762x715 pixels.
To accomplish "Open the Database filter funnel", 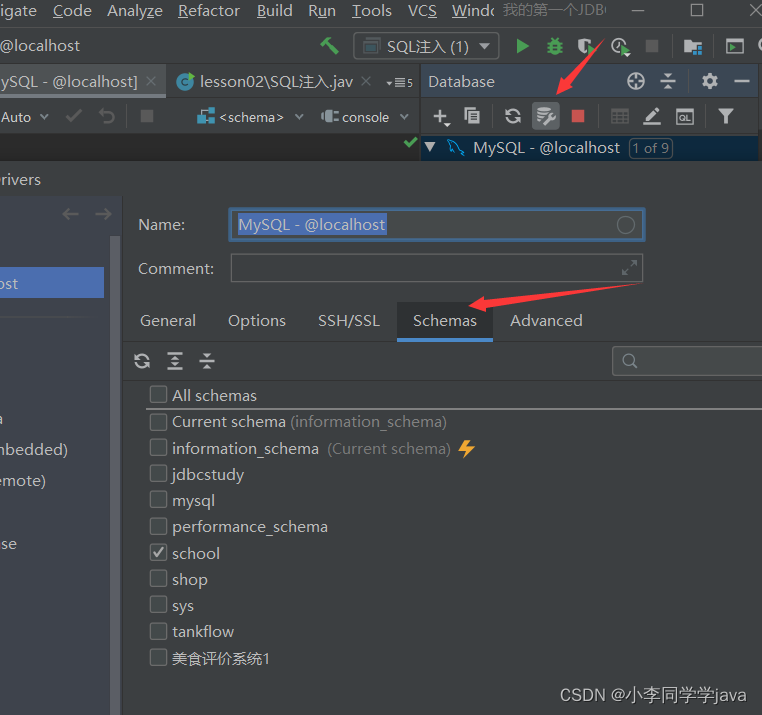I will (726, 116).
